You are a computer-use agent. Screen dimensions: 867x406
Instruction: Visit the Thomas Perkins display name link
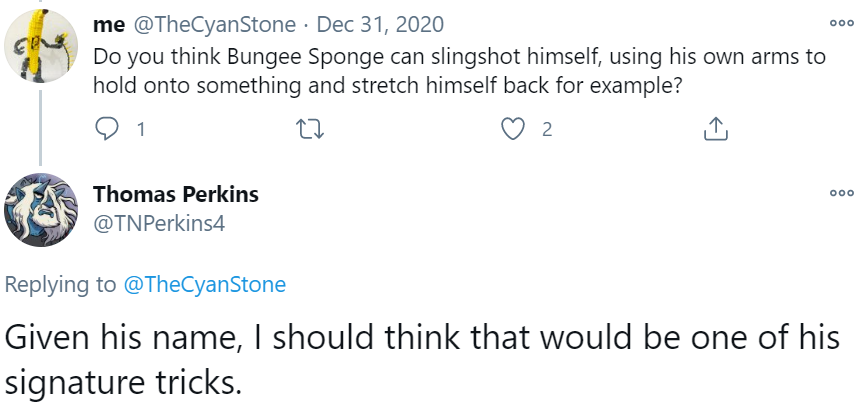tap(175, 194)
